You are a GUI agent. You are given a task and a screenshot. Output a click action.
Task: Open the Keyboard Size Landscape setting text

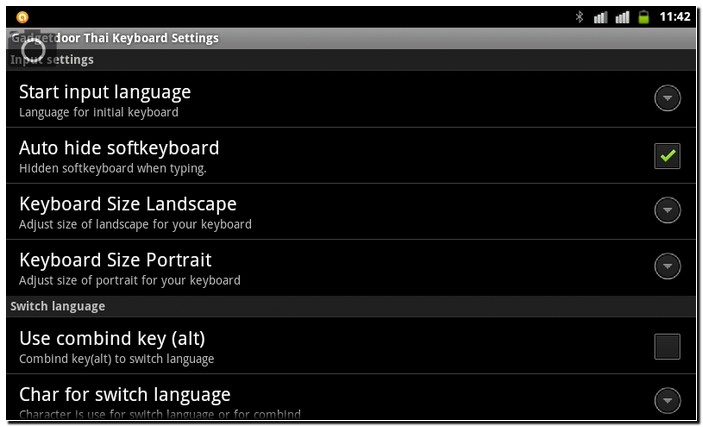click(128, 205)
